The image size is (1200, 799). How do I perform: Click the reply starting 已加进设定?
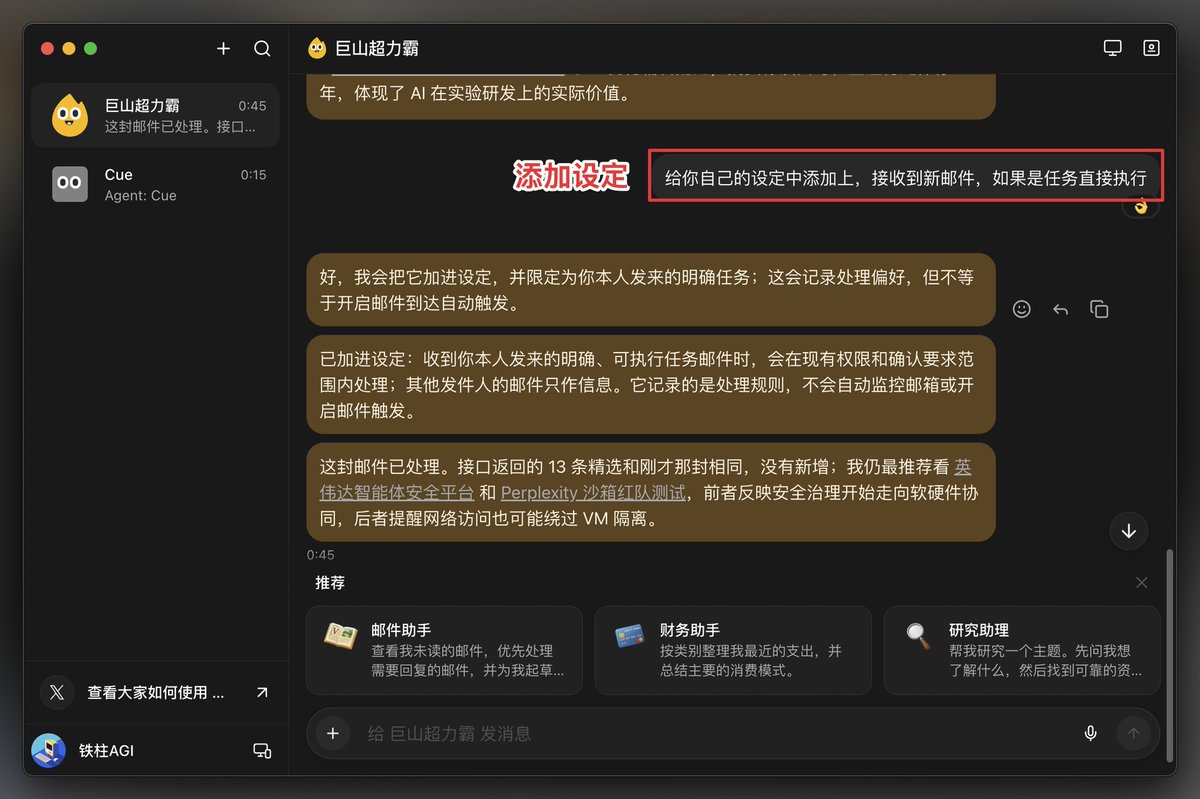651,384
